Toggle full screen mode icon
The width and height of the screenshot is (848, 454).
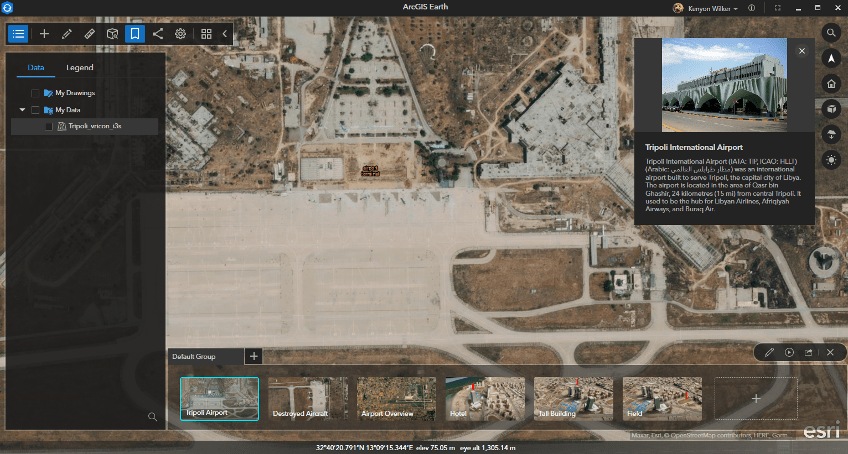778,8
